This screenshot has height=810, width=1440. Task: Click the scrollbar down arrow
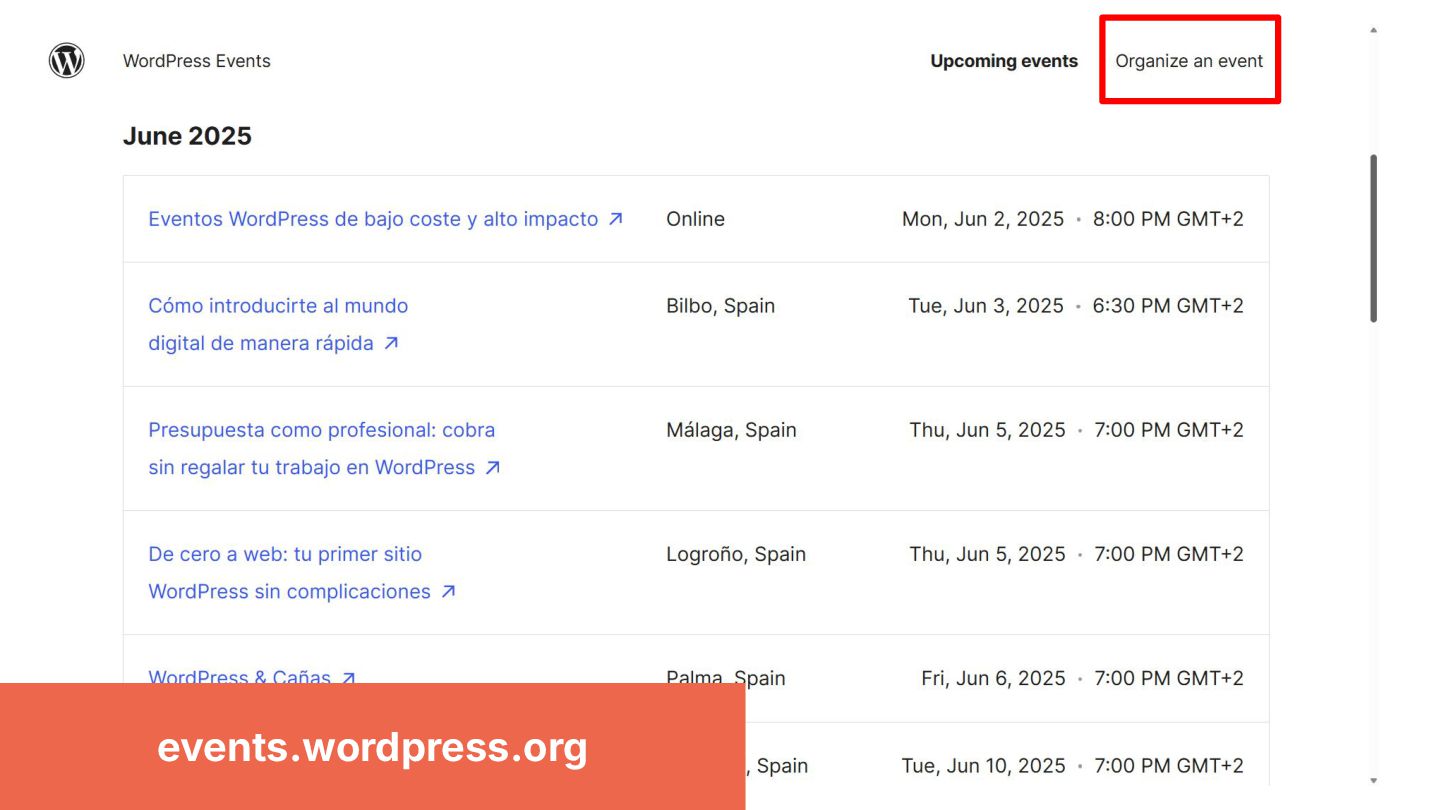1374,780
